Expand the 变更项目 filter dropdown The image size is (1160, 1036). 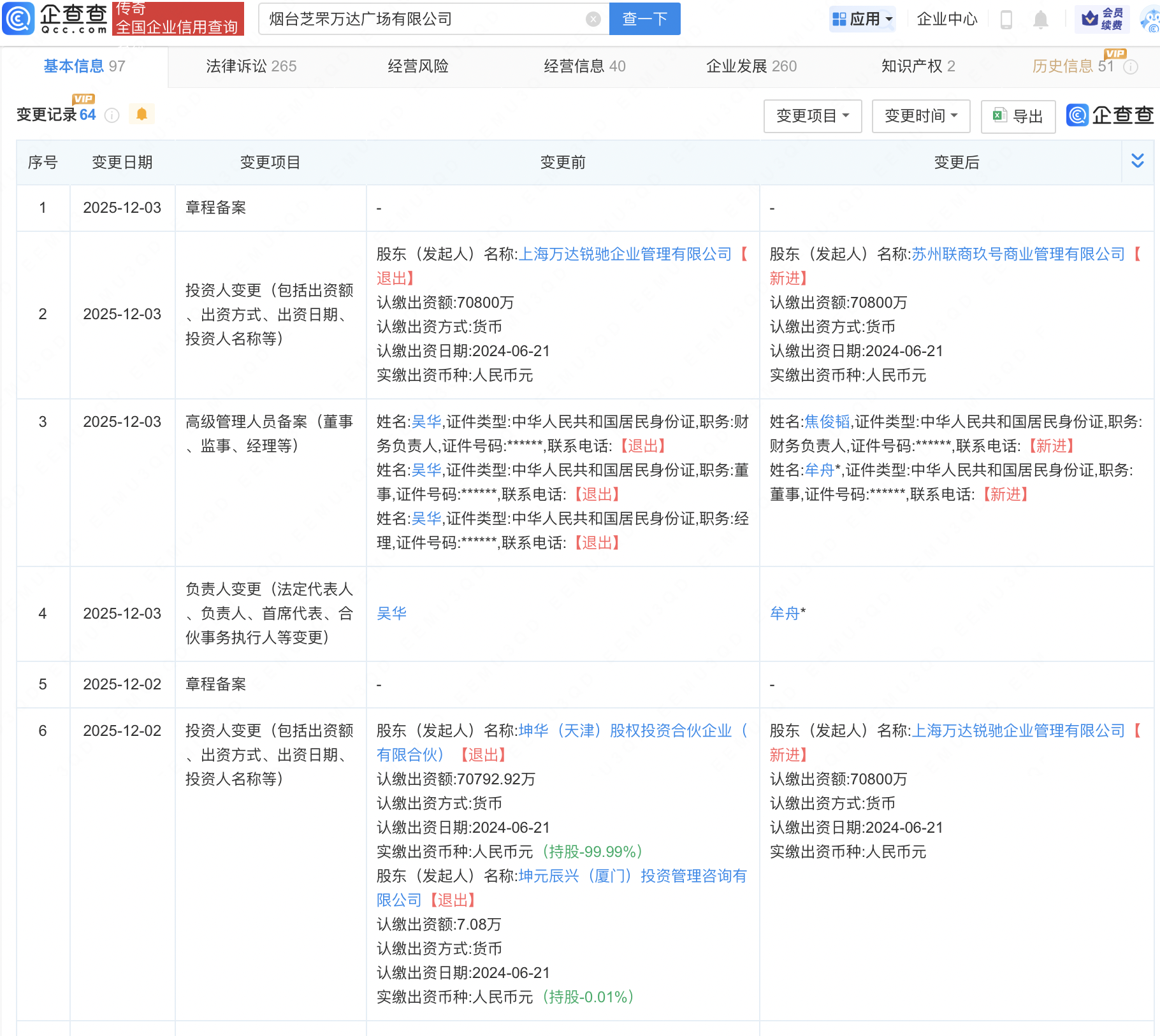coord(812,116)
